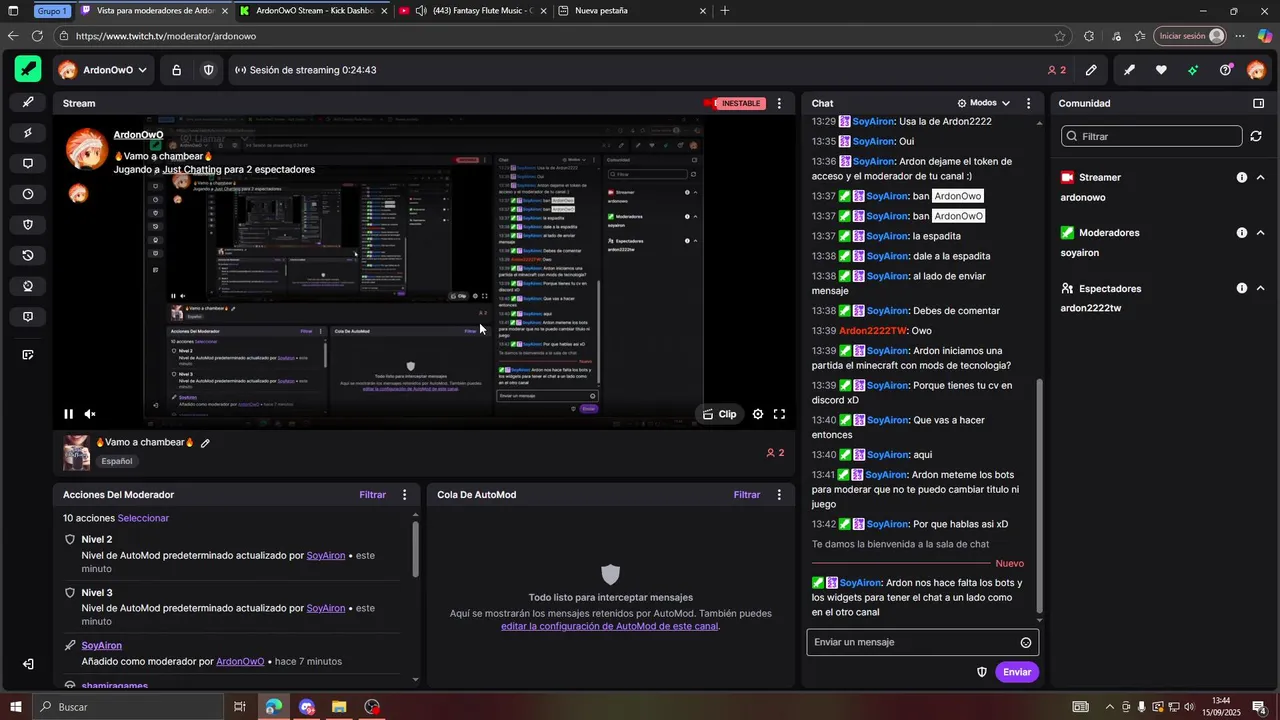The height and width of the screenshot is (720, 1280).
Task: Collapse the Espectadores section
Action: point(1260,288)
